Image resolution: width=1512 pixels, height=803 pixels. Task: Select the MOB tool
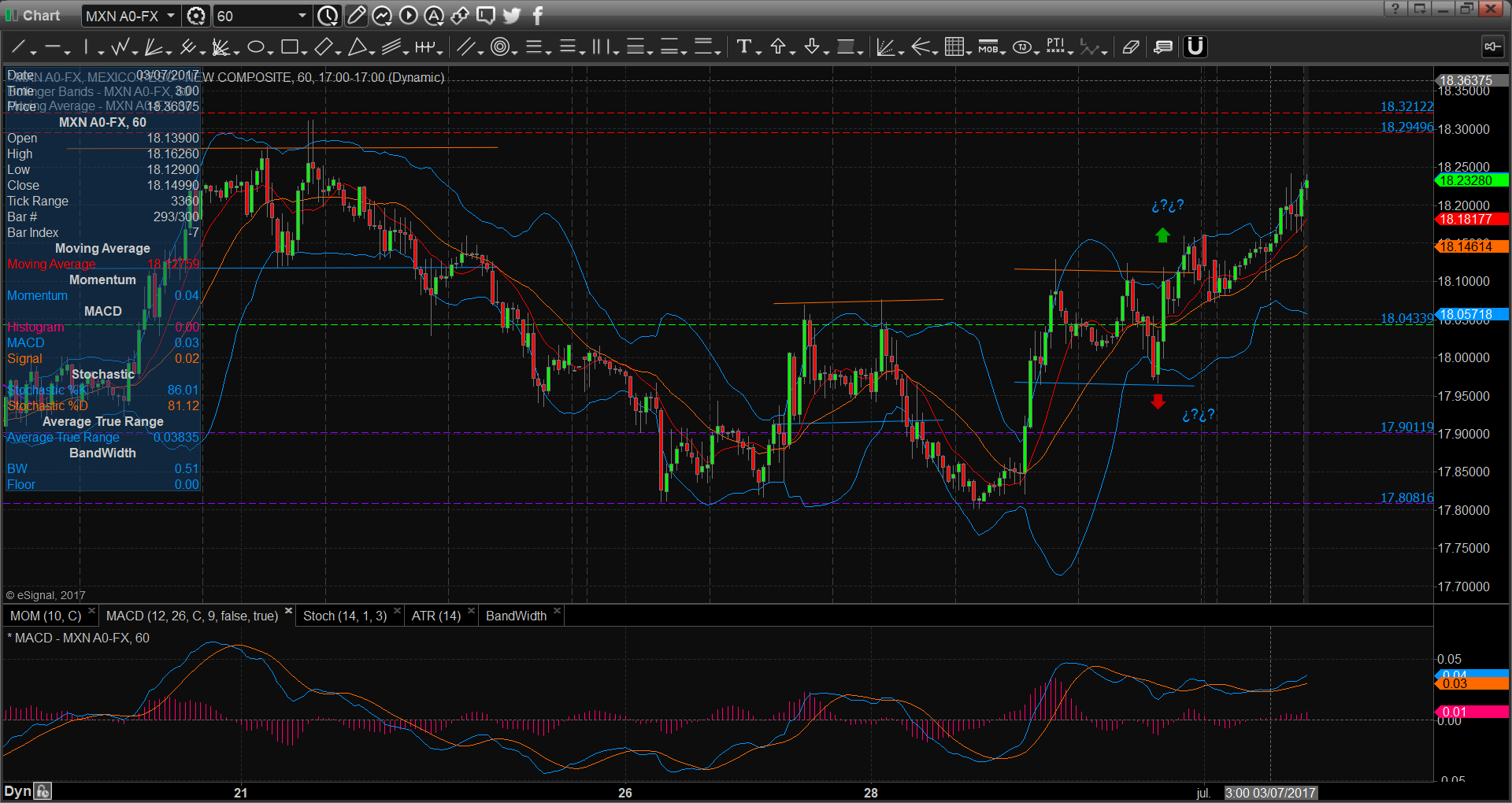(x=988, y=47)
